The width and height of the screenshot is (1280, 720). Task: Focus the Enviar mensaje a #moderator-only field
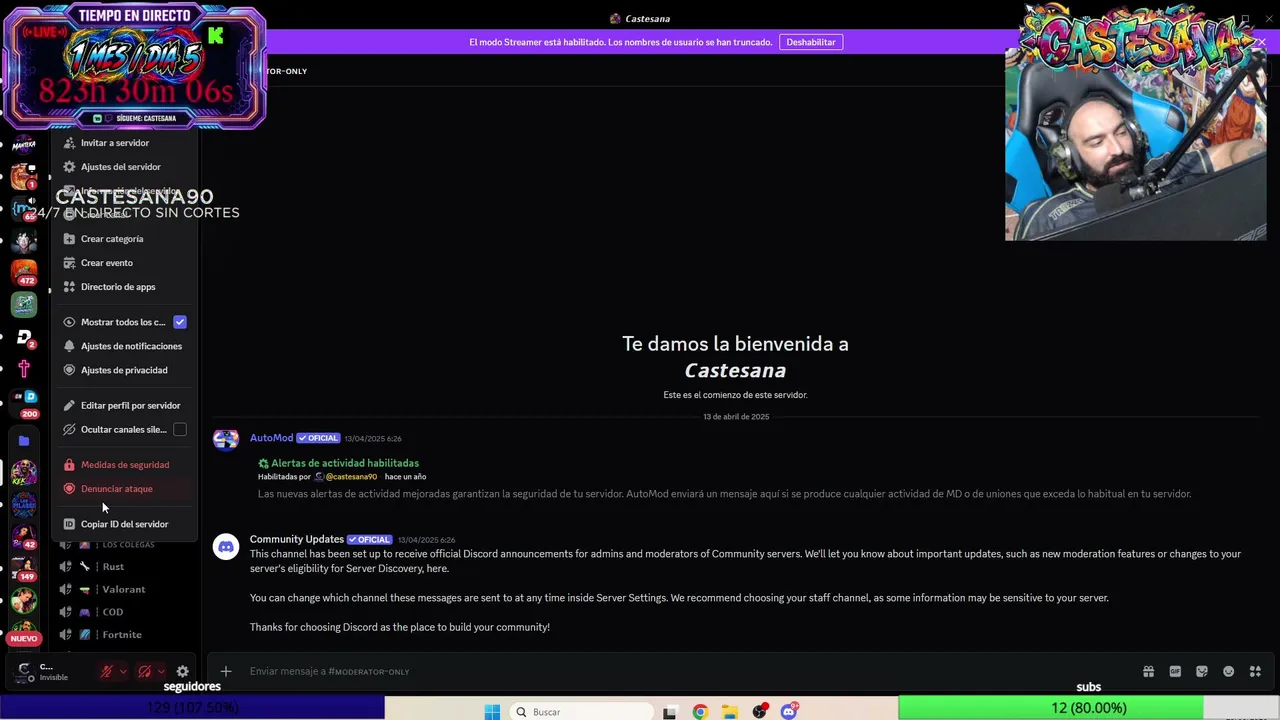coord(690,672)
